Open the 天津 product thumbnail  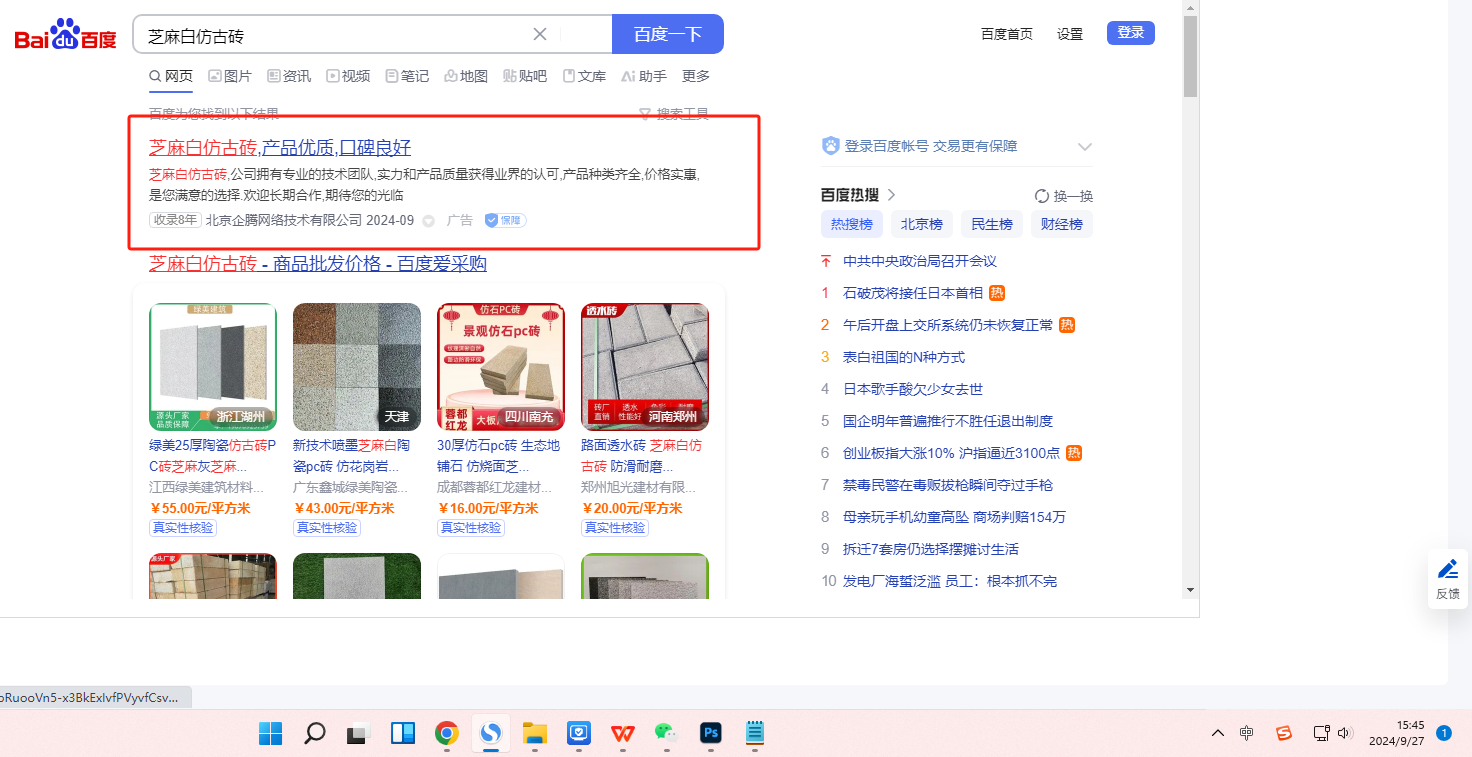357,367
